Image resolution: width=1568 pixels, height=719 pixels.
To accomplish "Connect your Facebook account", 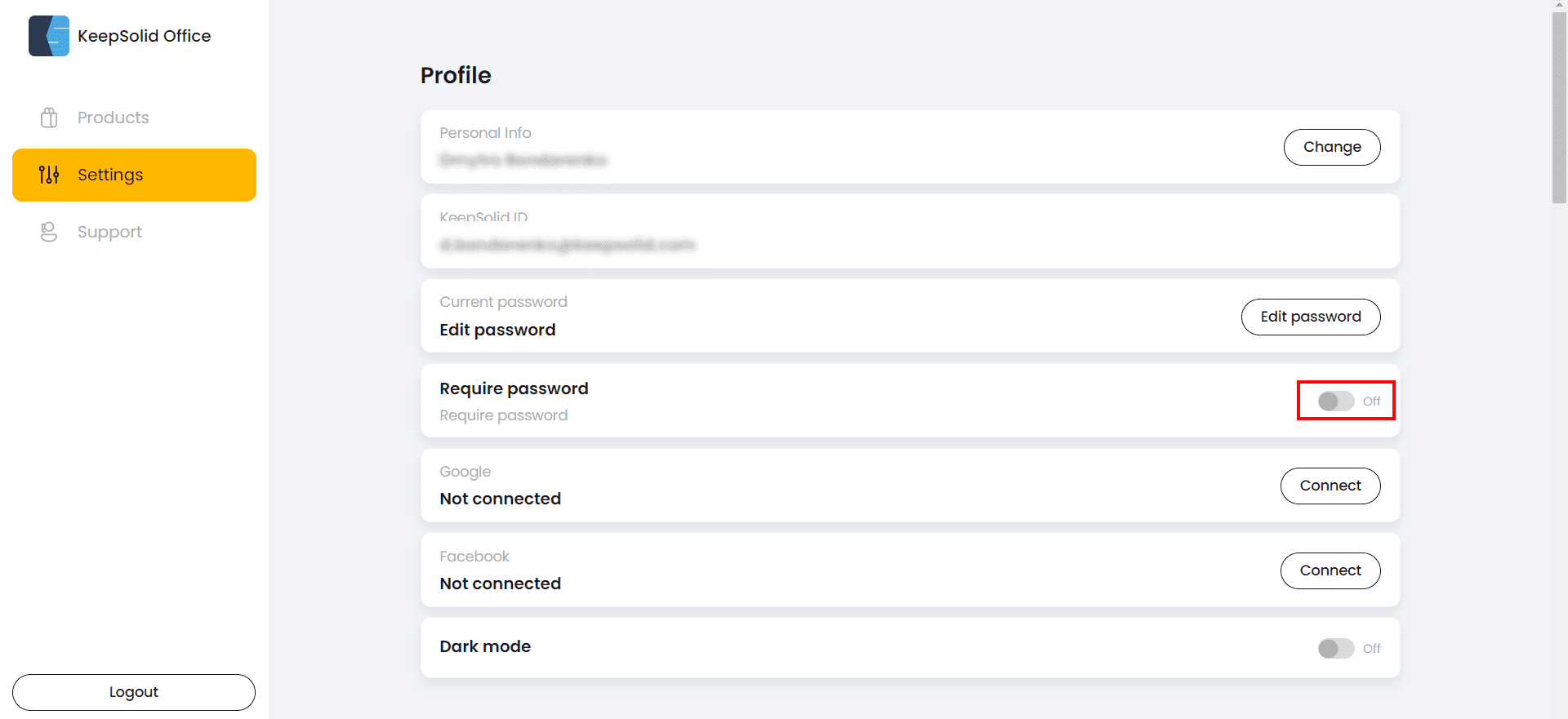I will 1330,570.
